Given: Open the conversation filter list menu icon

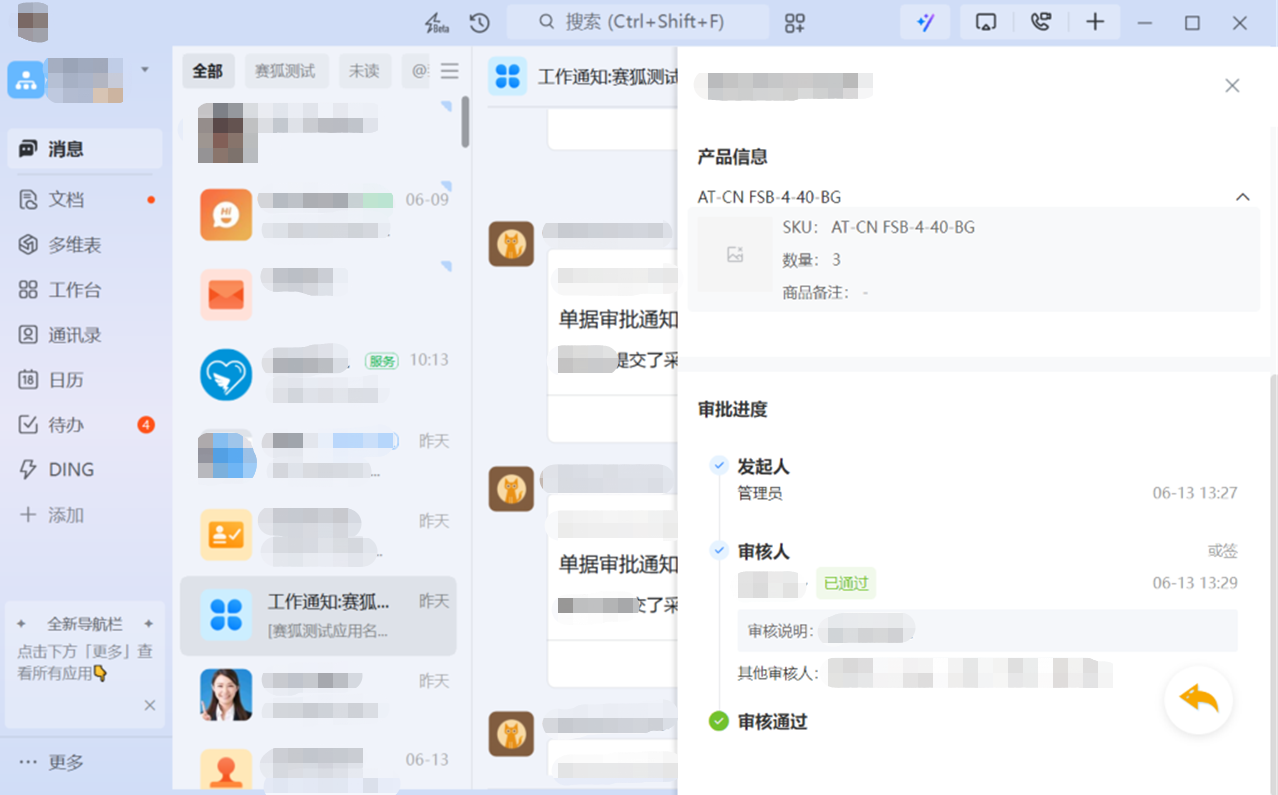Looking at the screenshot, I should (x=450, y=71).
